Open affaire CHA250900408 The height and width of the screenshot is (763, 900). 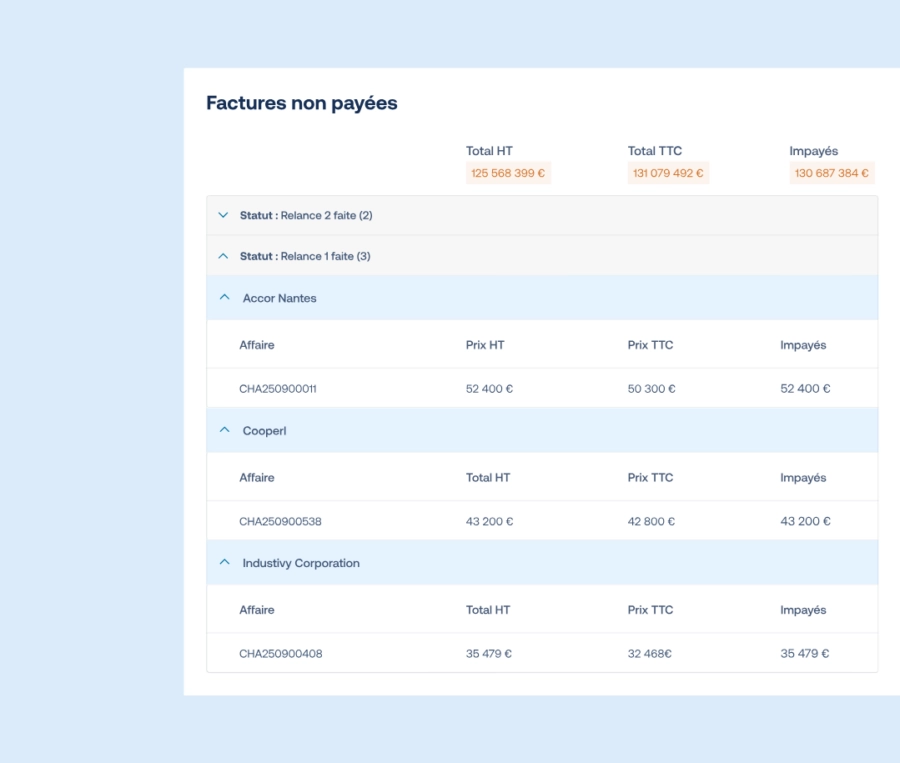point(280,654)
